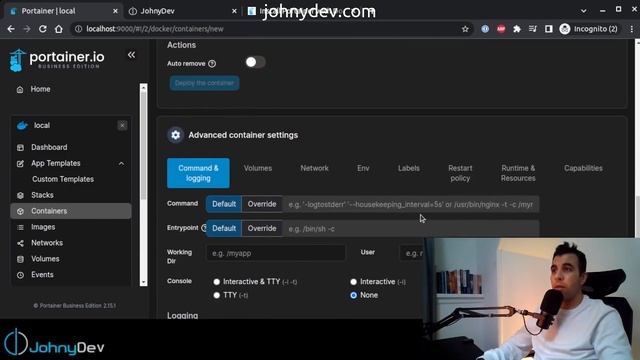Image resolution: width=640 pixels, height=360 pixels.
Task: Switch to the Env tab
Action: coord(363,168)
